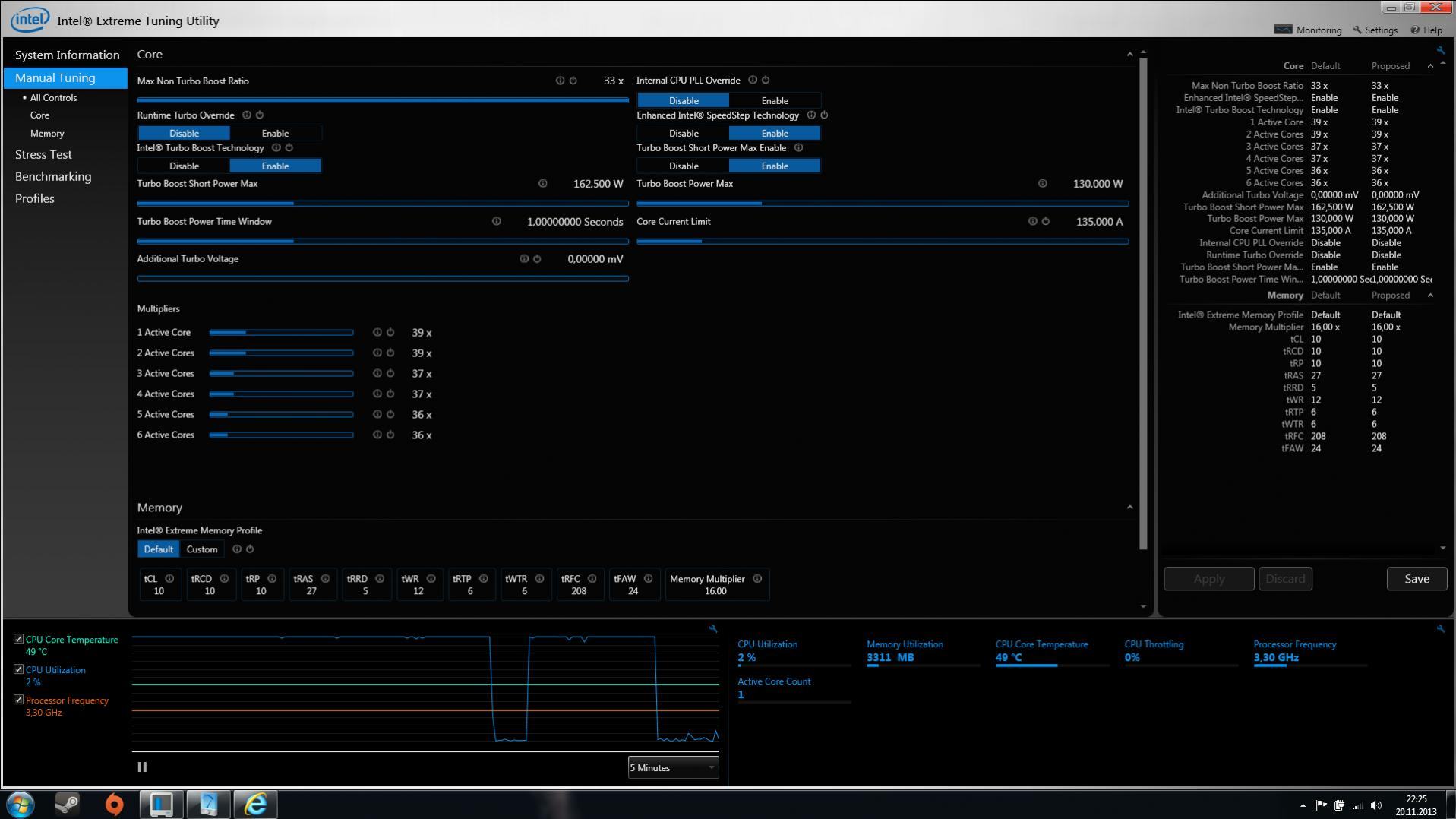
Task: Show info for Enhanced Intel SpeedStep Technology
Action: pos(811,115)
